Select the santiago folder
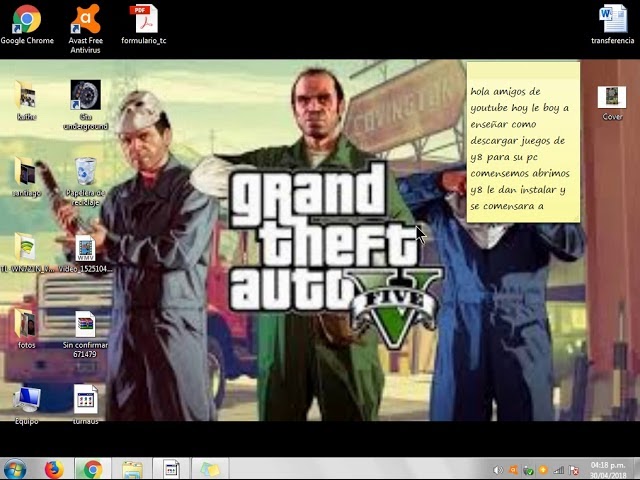640x480 pixels. [27, 177]
